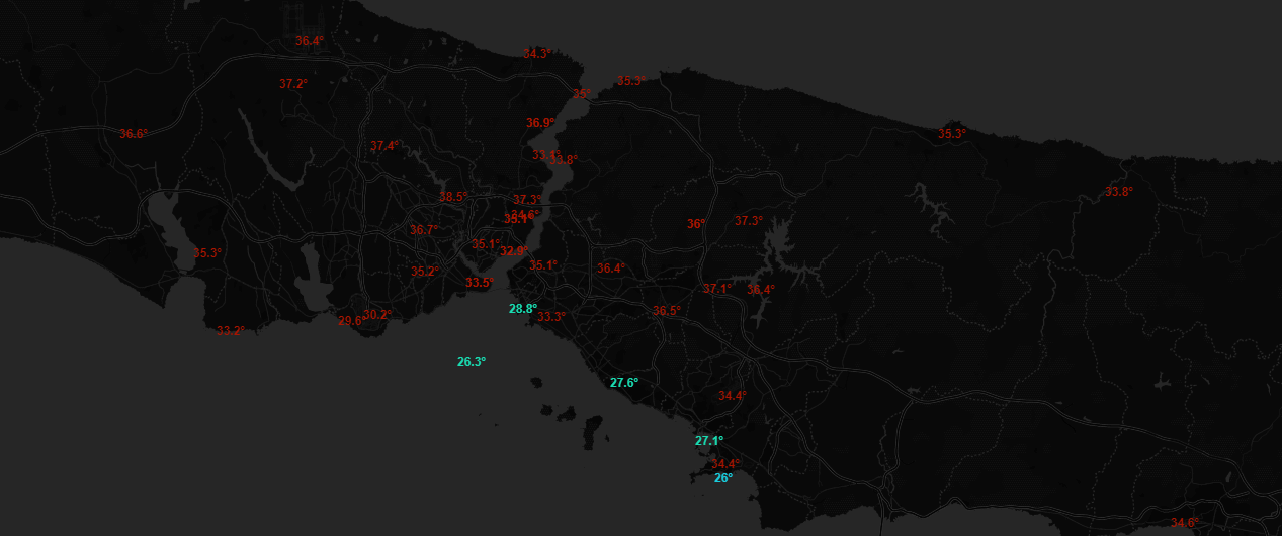The image size is (1282, 536).
Task: Click the 33.2° temperature label
Action: 231,331
